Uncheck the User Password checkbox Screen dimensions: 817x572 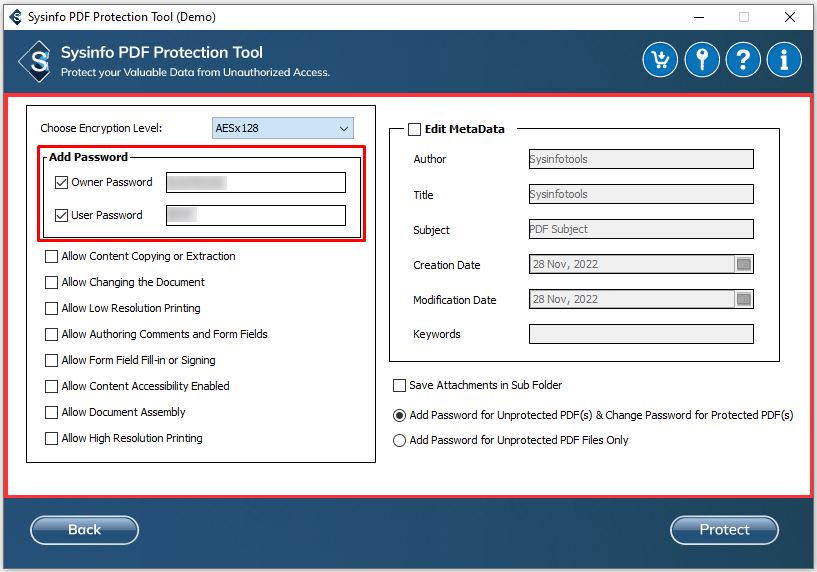(x=62, y=216)
